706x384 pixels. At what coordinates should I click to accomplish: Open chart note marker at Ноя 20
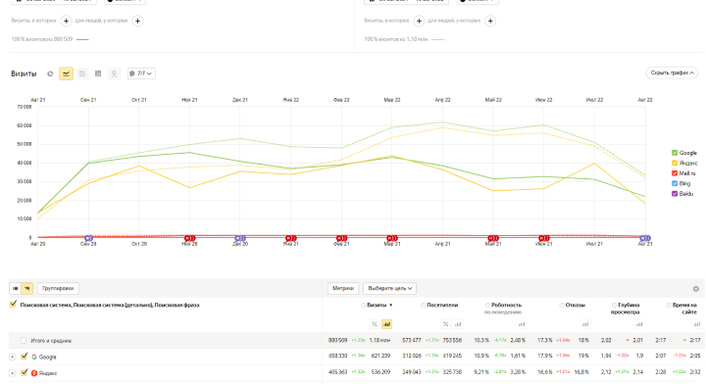pyautogui.click(x=190, y=238)
